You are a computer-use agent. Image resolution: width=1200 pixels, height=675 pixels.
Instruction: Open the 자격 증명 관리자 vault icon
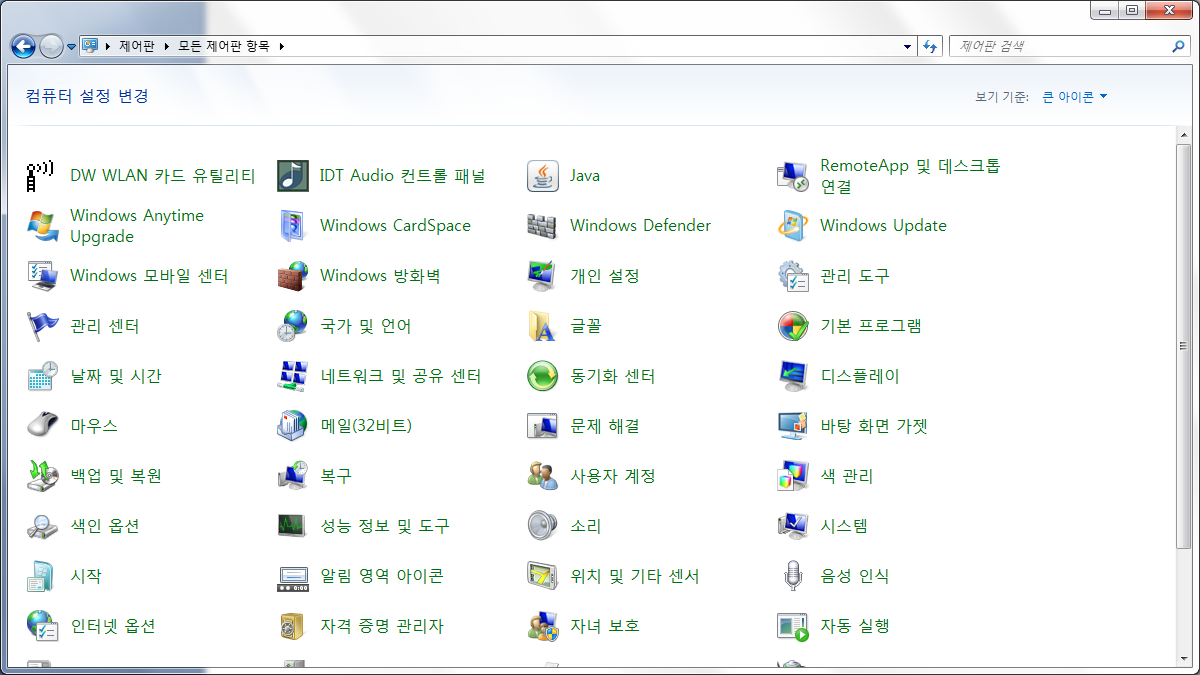[293, 626]
